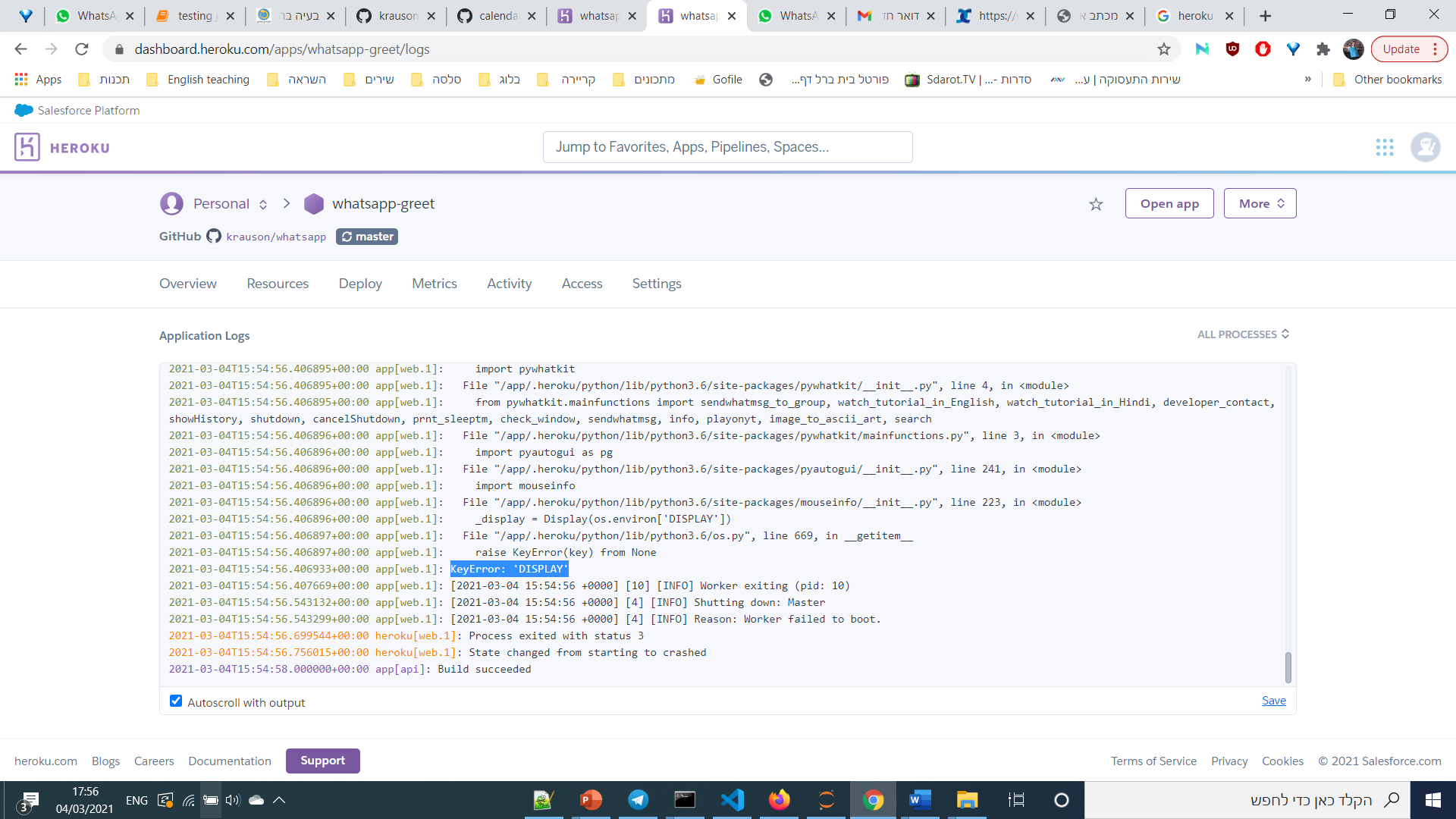The height and width of the screenshot is (819, 1456).
Task: Switch to the krauson GitHub browser tab
Action: click(396, 16)
